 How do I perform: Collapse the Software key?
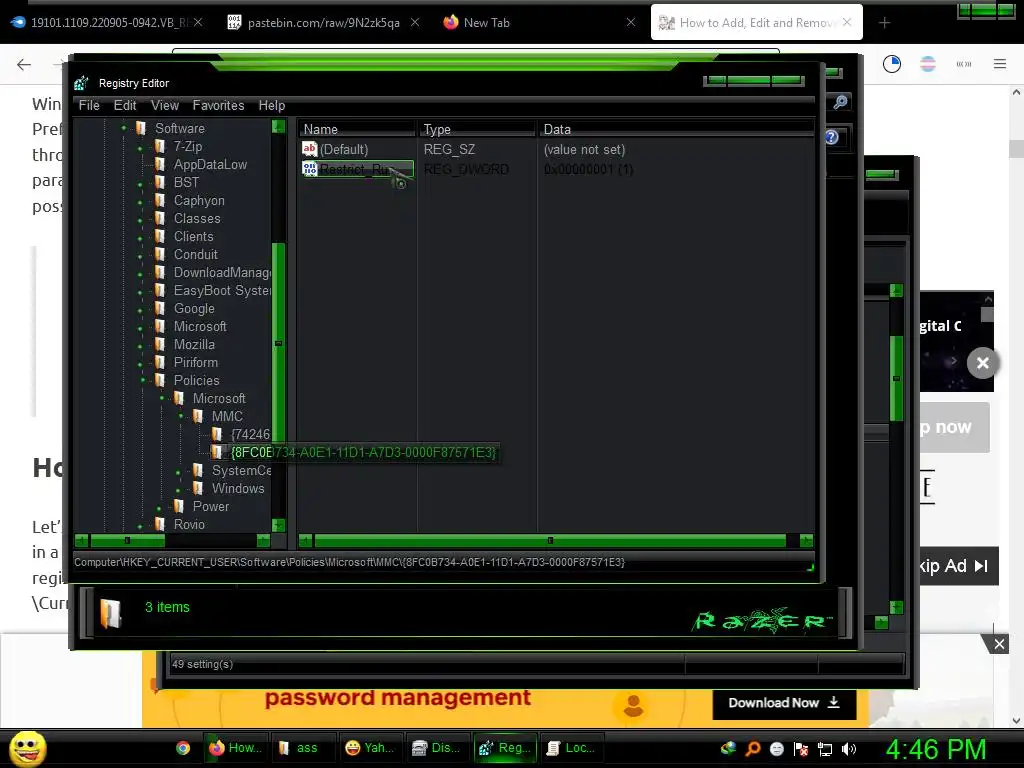[124, 128]
